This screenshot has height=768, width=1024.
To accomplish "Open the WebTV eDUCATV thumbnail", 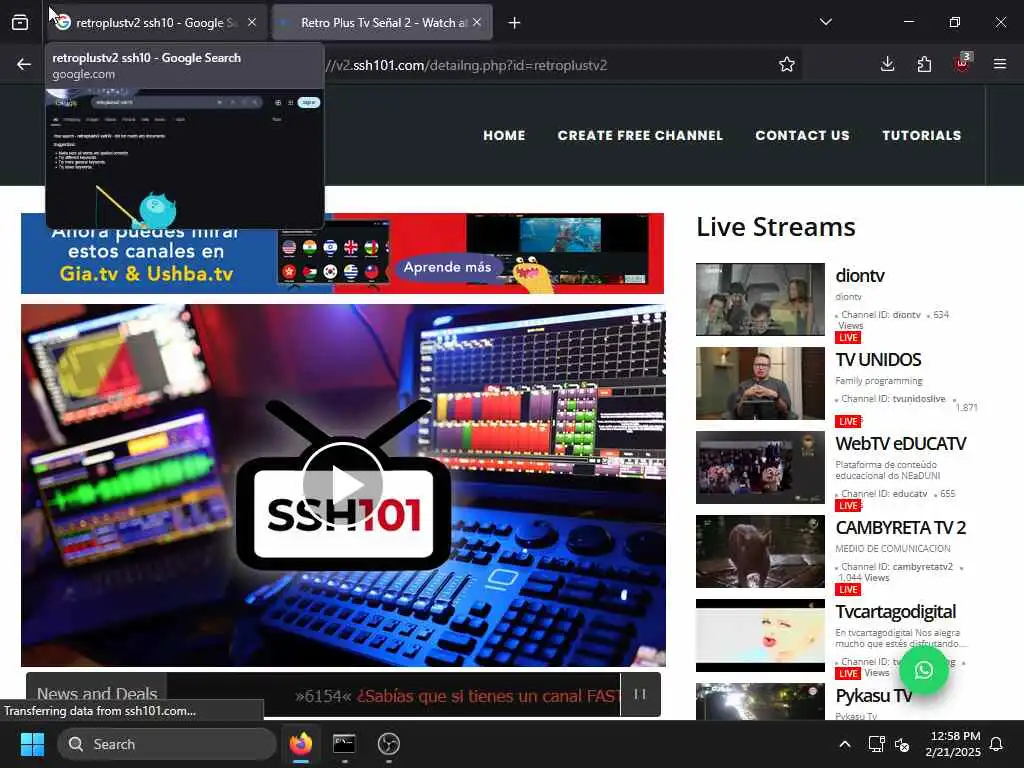I will [x=760, y=467].
